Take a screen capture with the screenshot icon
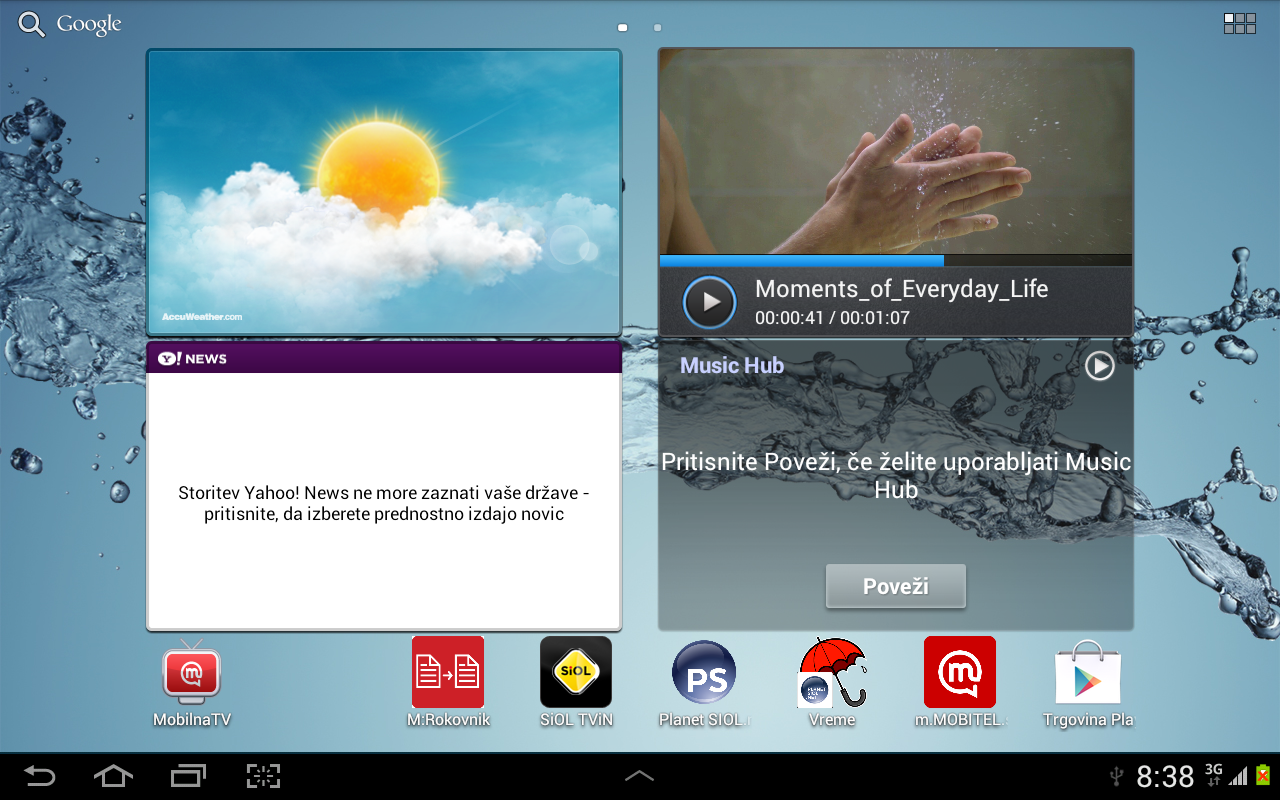This screenshot has width=1280, height=800. (x=263, y=776)
